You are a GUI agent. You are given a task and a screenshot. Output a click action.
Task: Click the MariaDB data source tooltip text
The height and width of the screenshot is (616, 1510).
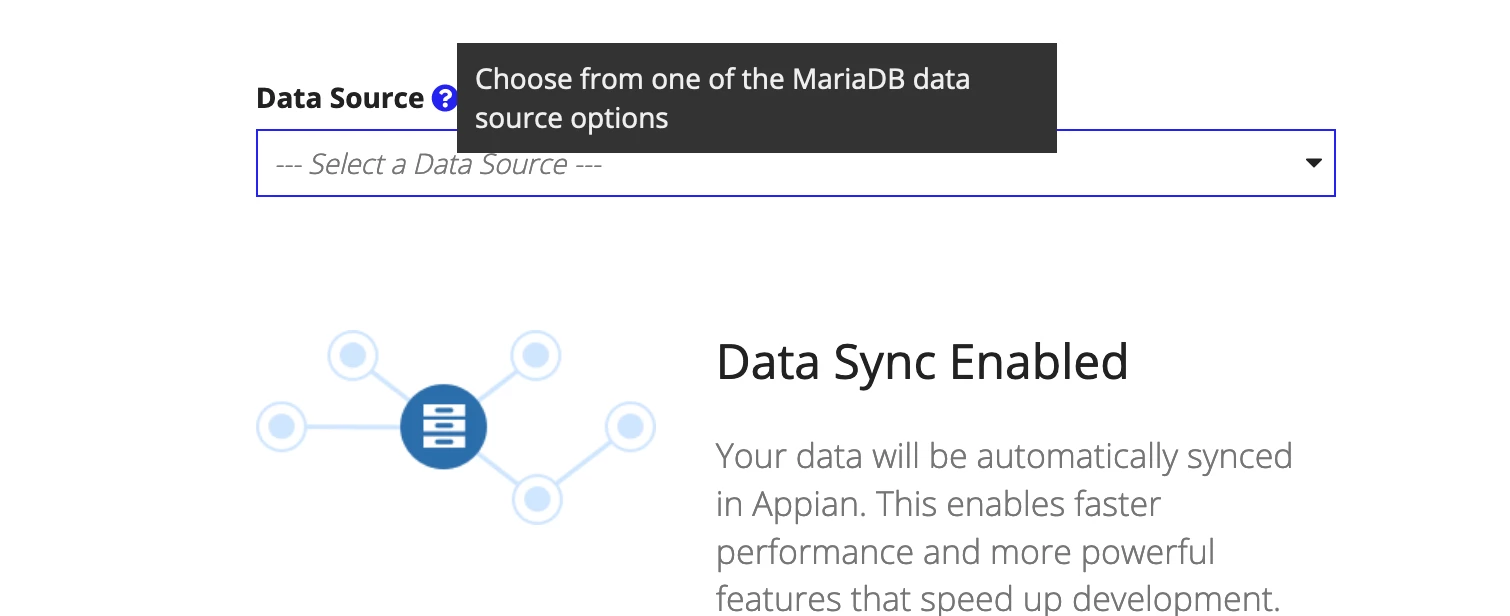tap(722, 98)
